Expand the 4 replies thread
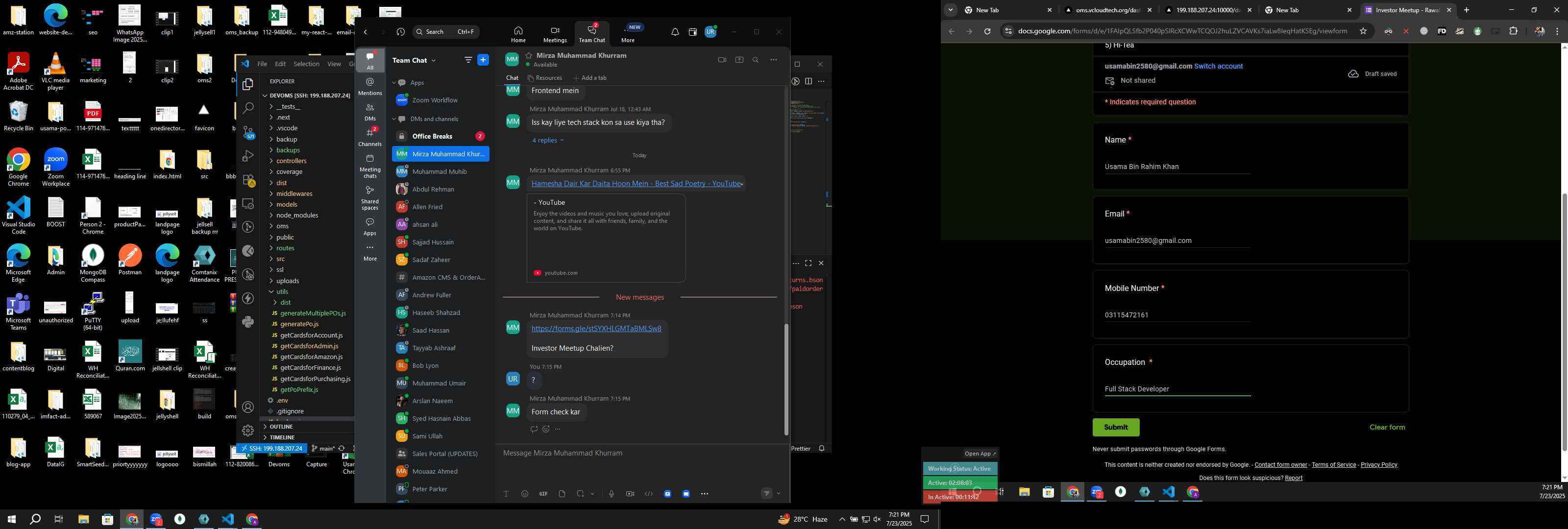This screenshot has width=1568, height=529. pos(547,141)
